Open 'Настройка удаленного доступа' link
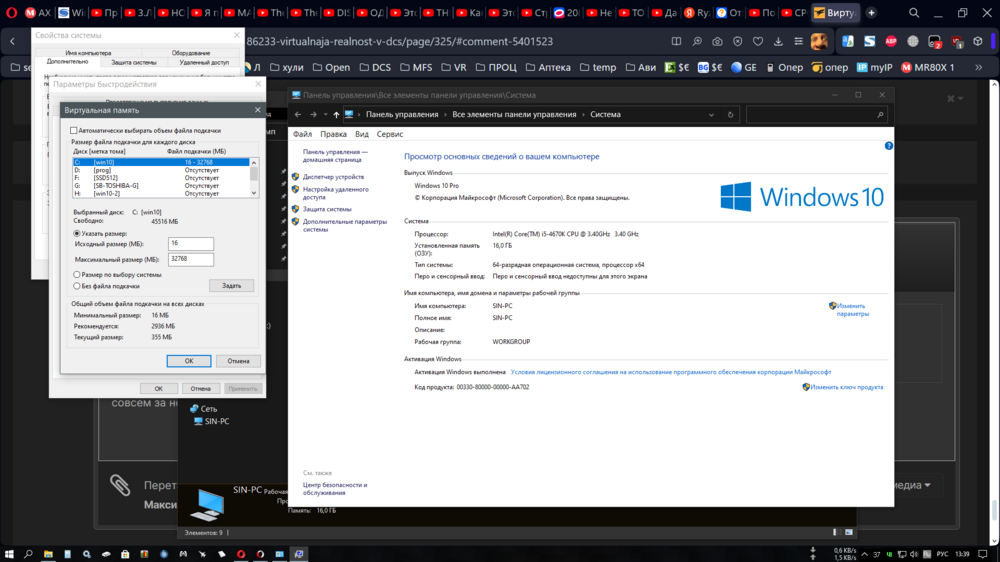Viewport: 1000px width, 562px height. tap(335, 193)
